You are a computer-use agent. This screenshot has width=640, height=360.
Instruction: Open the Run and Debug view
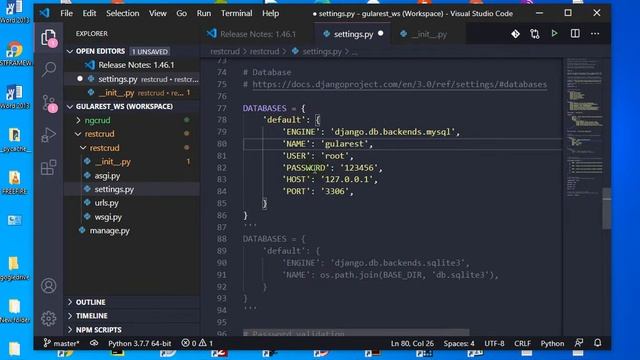point(49,135)
